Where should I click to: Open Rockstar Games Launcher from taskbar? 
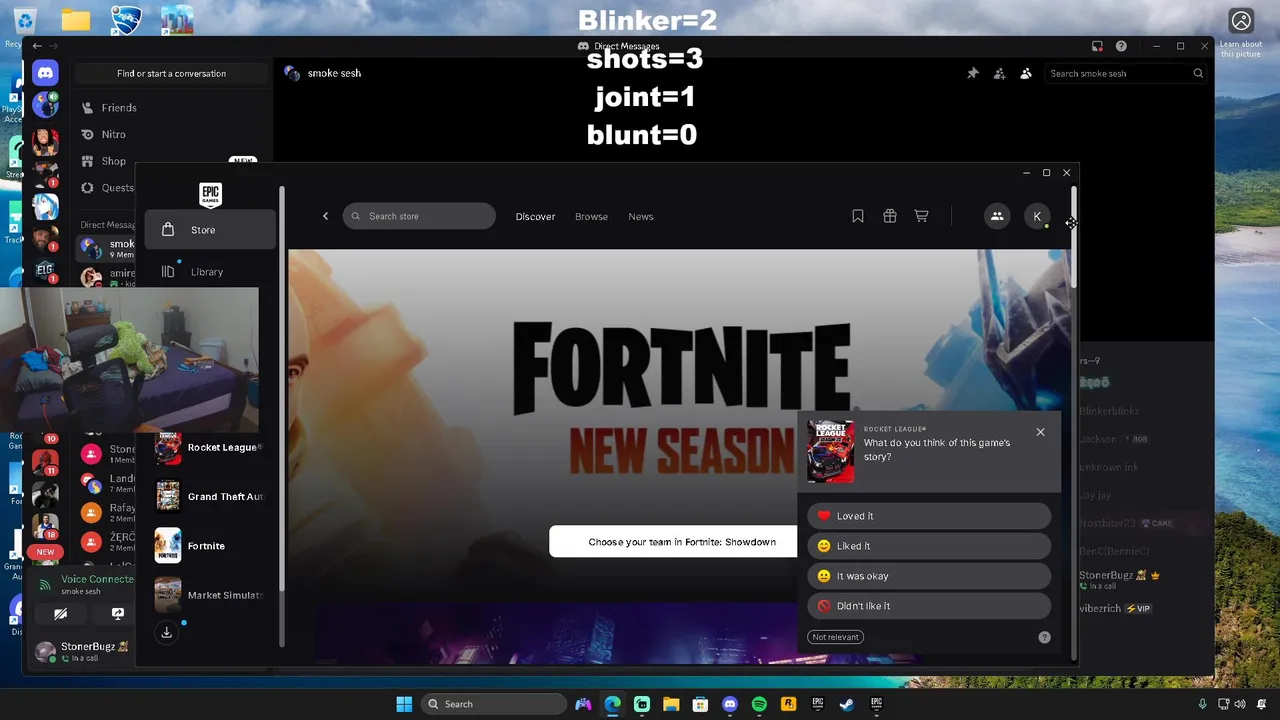[x=788, y=704]
